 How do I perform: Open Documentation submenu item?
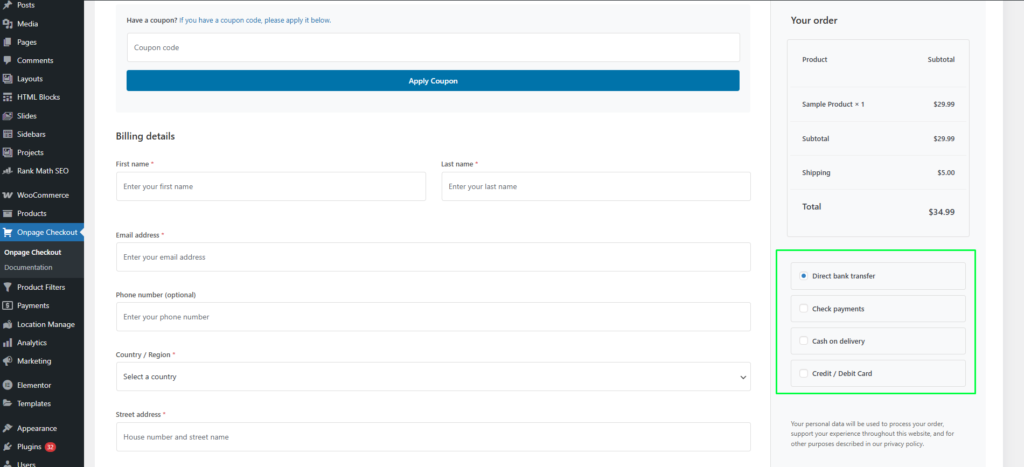pos(28,268)
